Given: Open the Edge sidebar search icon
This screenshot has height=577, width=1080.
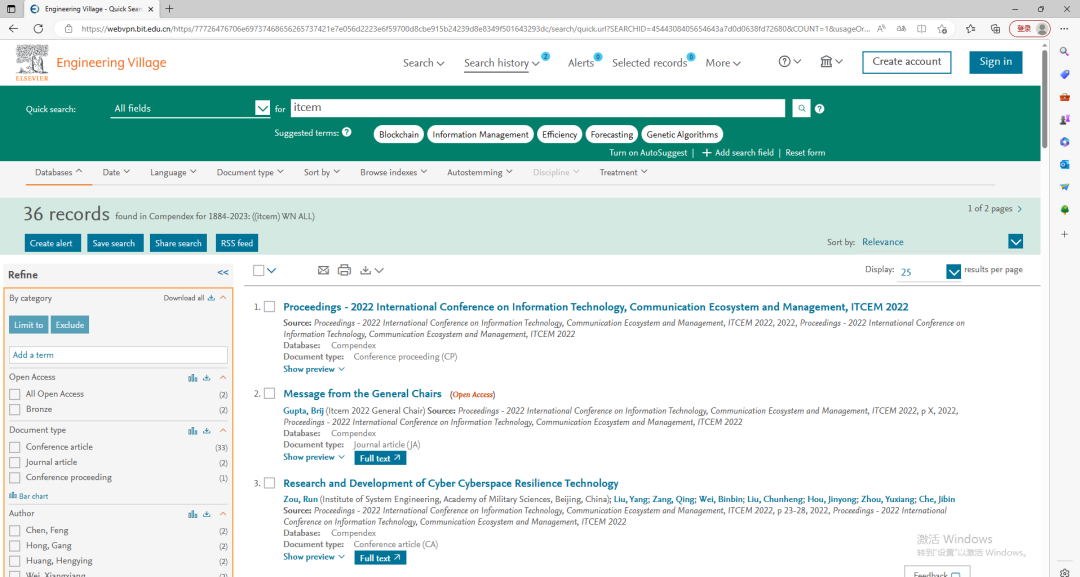Looking at the screenshot, I should pyautogui.click(x=1065, y=52).
